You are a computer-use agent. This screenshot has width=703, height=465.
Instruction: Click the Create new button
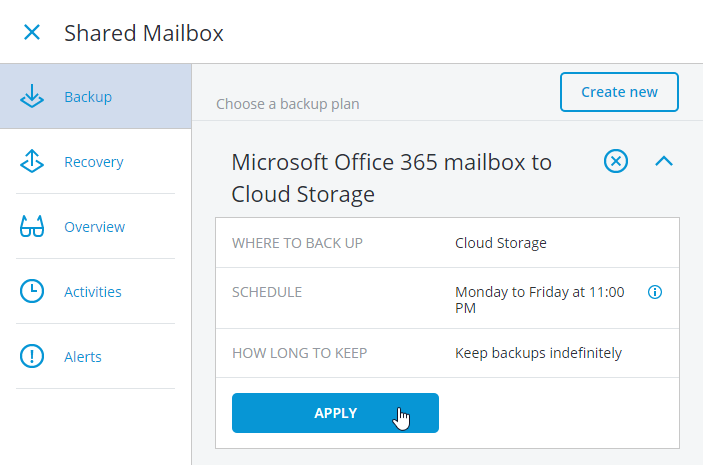coord(619,92)
